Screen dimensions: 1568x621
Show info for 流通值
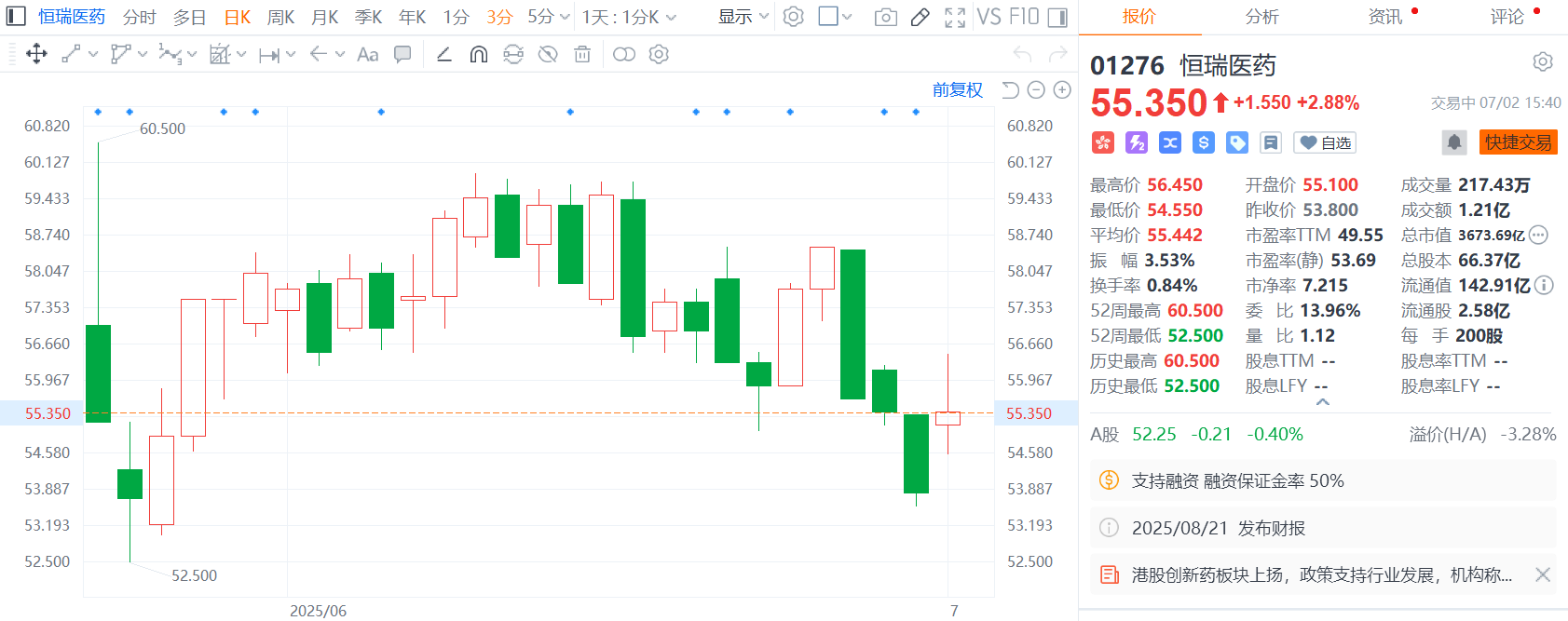pos(1544,285)
